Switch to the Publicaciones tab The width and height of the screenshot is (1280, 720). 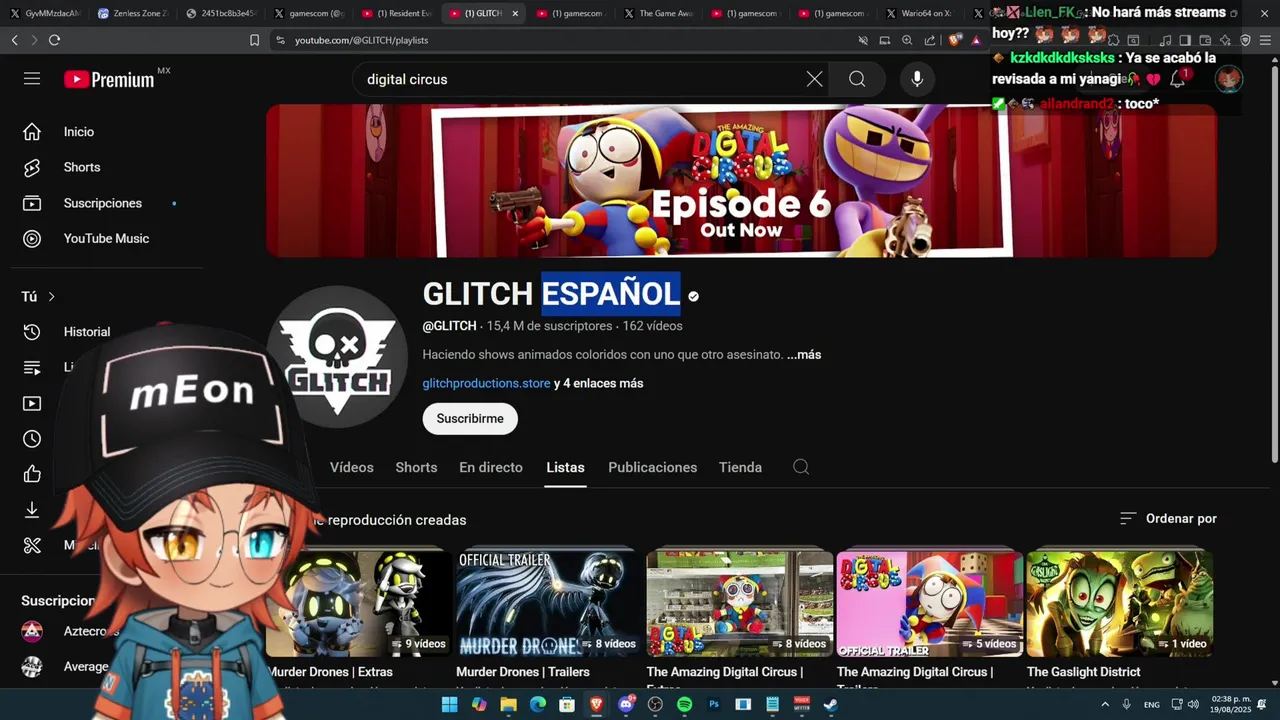(x=653, y=467)
